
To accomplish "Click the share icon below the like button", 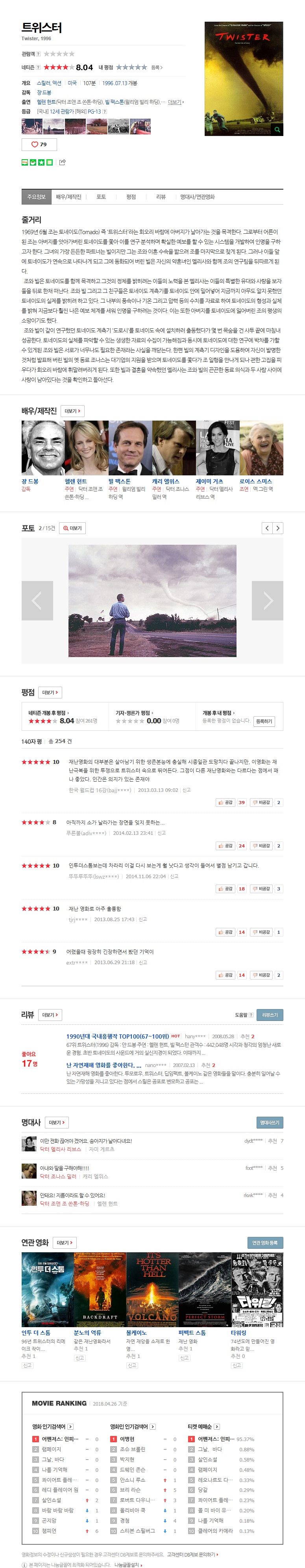I will point(63,162).
